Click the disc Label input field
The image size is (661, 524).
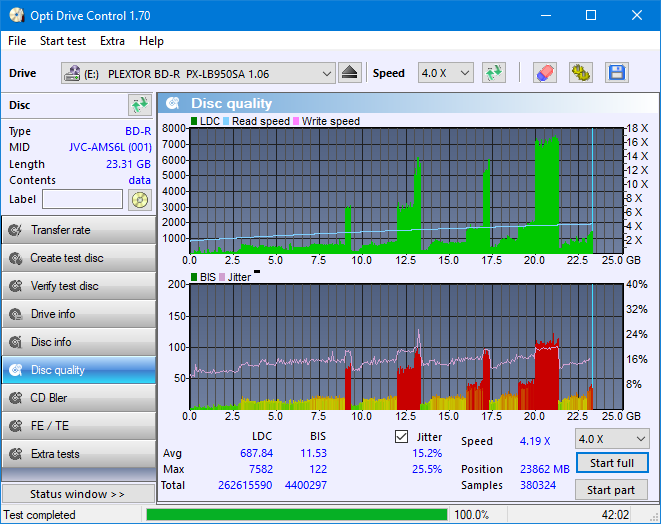click(x=82, y=199)
